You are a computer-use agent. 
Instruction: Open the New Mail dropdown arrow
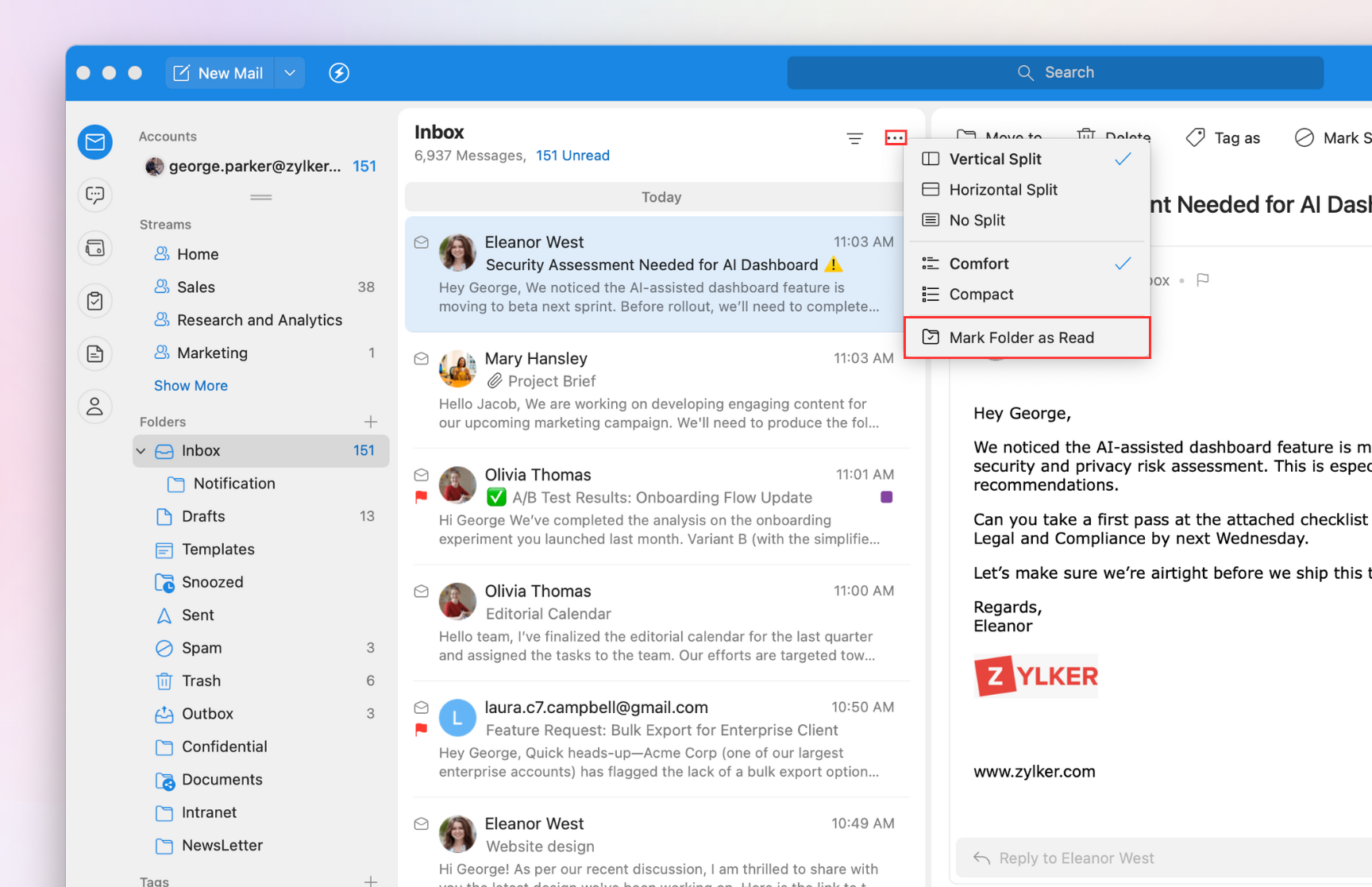click(290, 73)
